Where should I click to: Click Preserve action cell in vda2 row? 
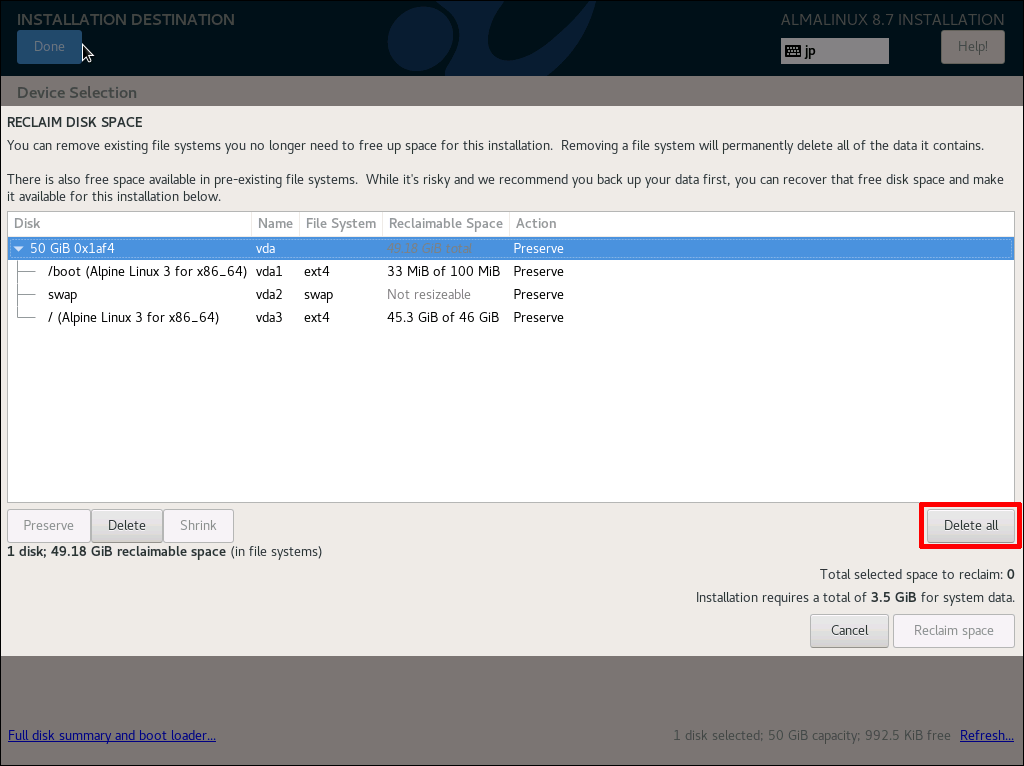[538, 295]
